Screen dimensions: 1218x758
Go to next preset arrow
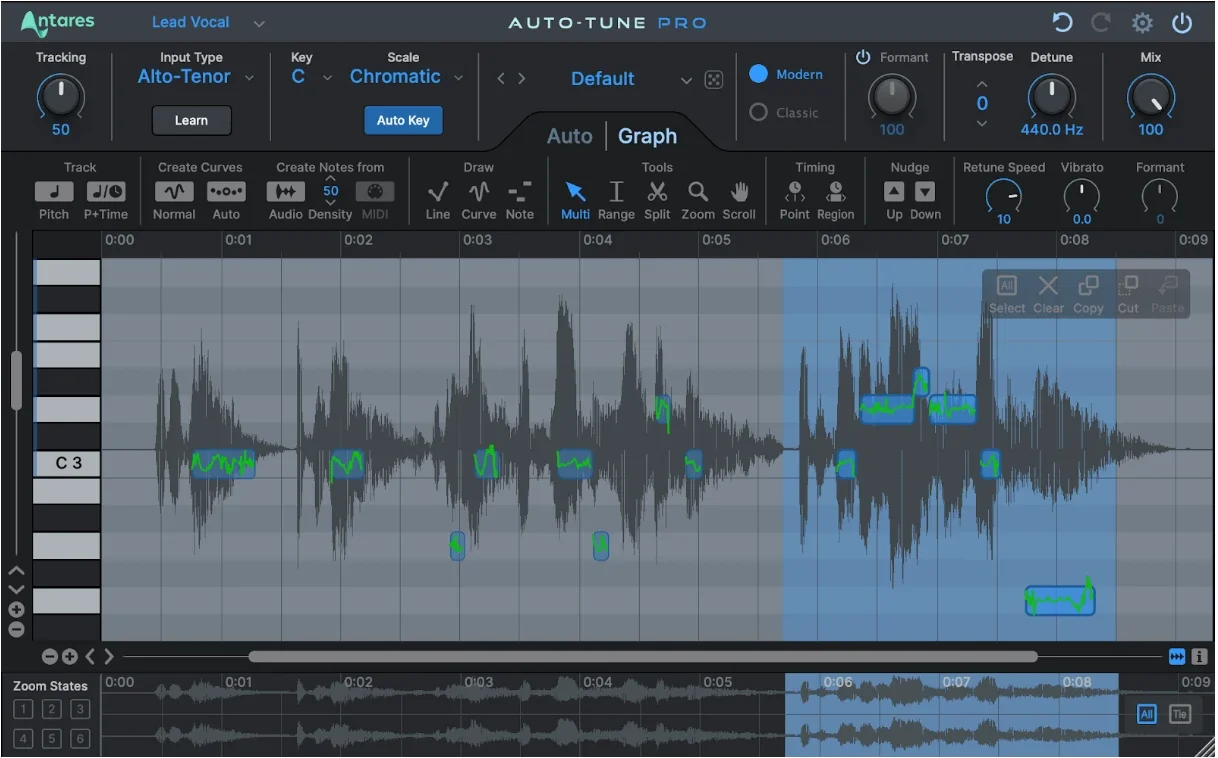[x=521, y=79]
